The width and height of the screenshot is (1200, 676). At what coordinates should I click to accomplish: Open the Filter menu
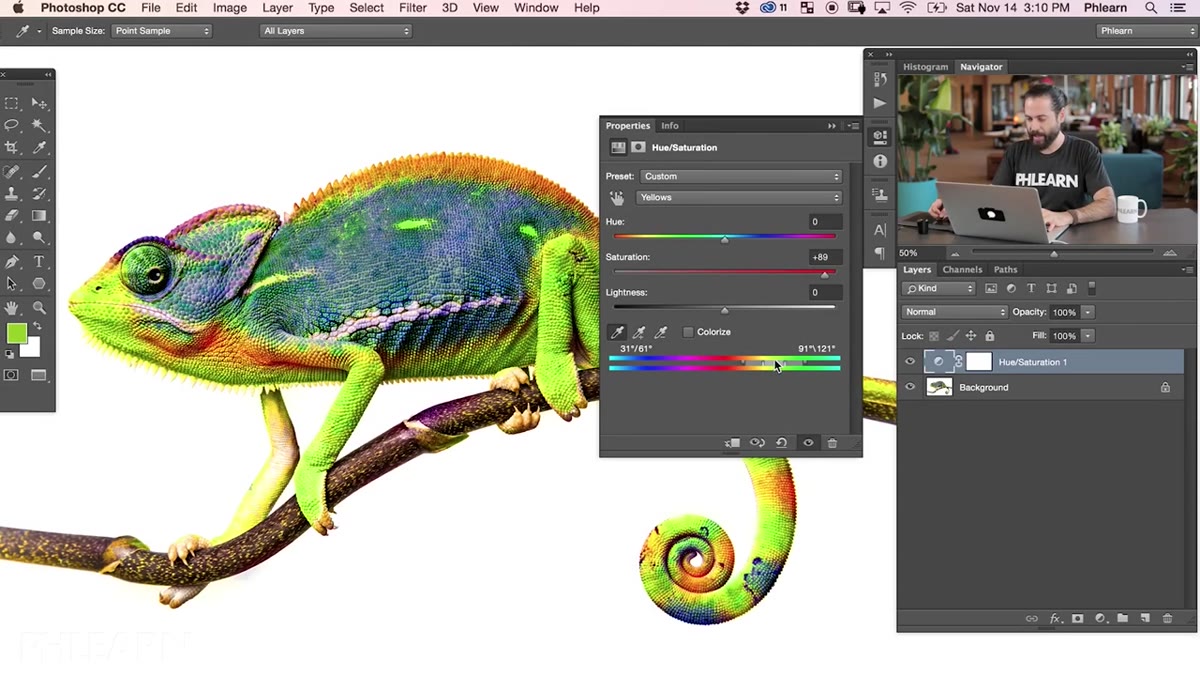[413, 8]
